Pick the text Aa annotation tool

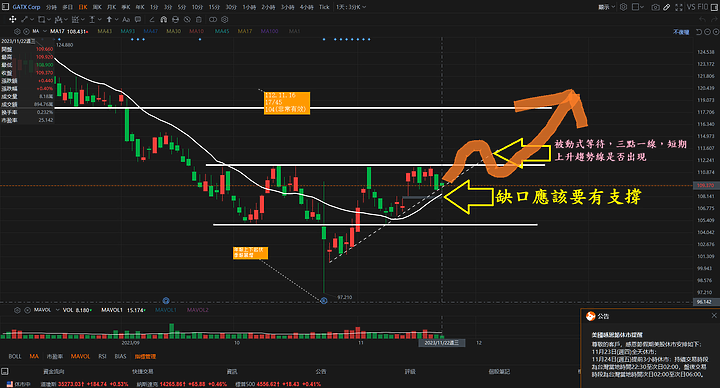tap(126, 19)
